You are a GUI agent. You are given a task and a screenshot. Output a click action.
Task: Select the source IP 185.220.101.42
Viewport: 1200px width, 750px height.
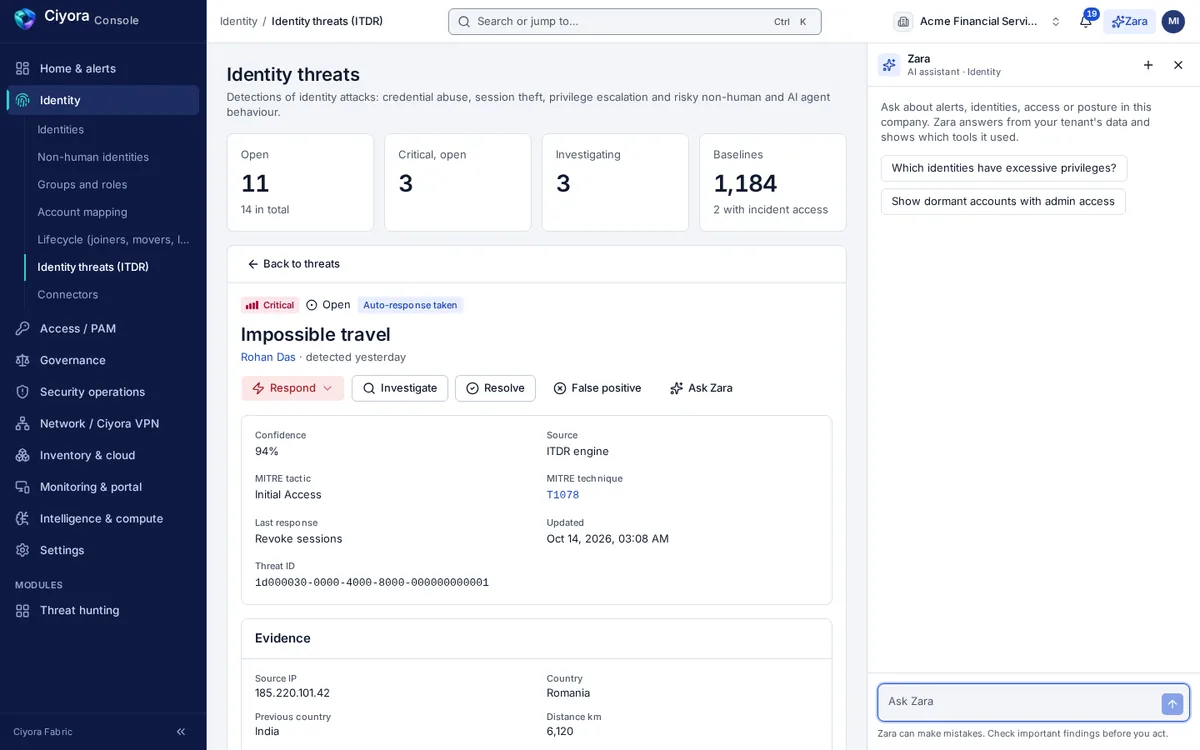(292, 693)
